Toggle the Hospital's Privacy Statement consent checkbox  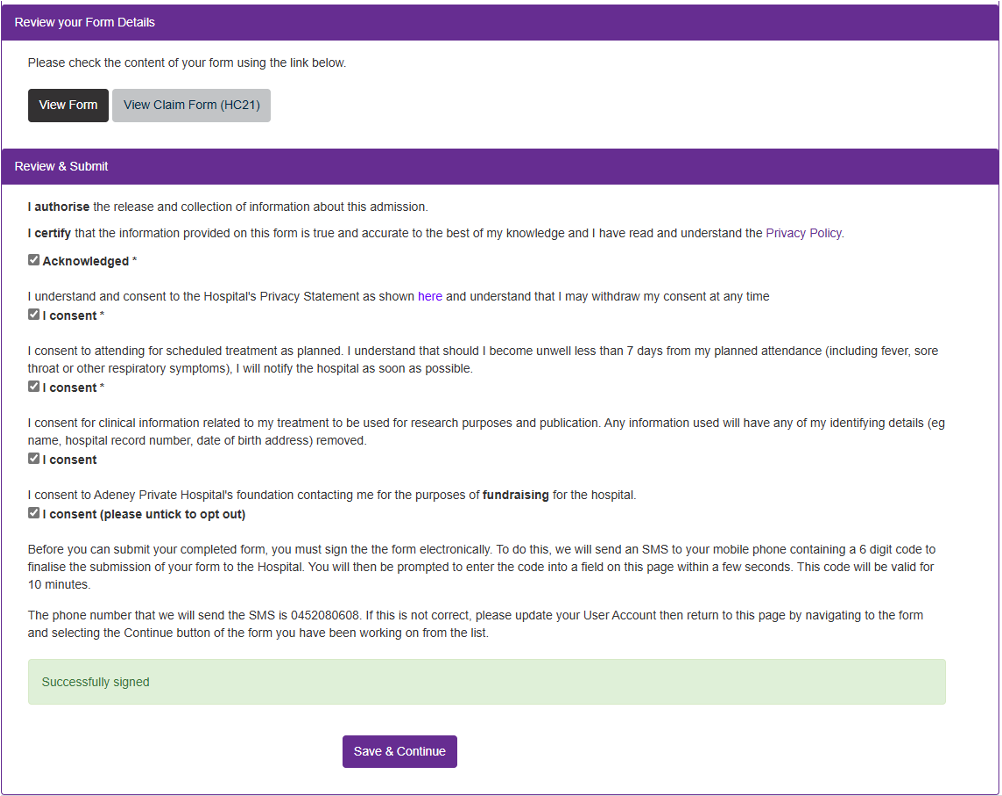pos(34,314)
